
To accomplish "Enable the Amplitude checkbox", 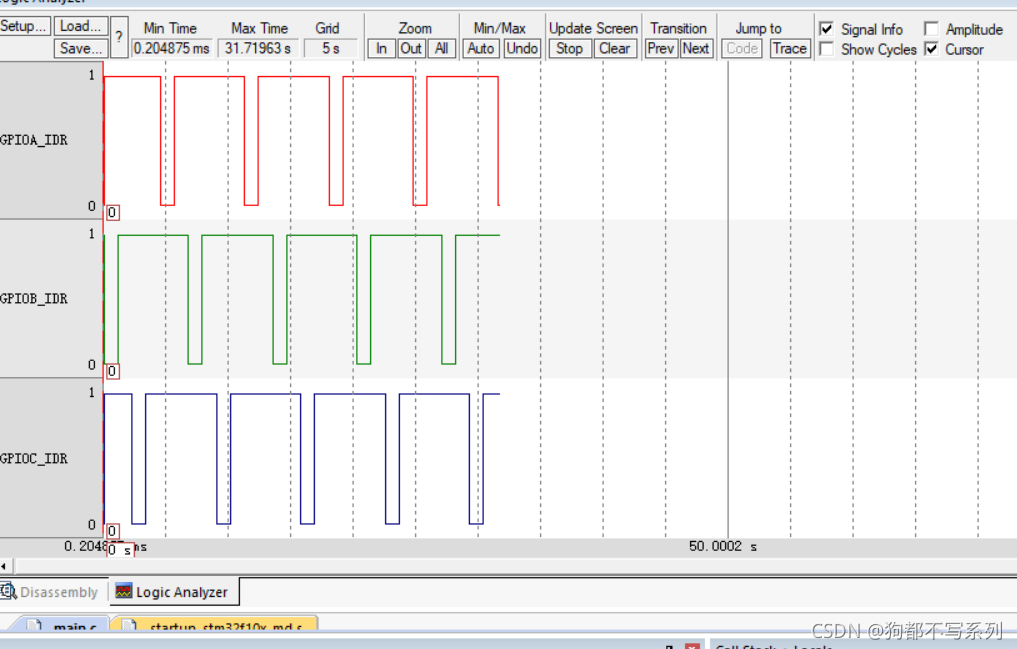I will [931, 29].
